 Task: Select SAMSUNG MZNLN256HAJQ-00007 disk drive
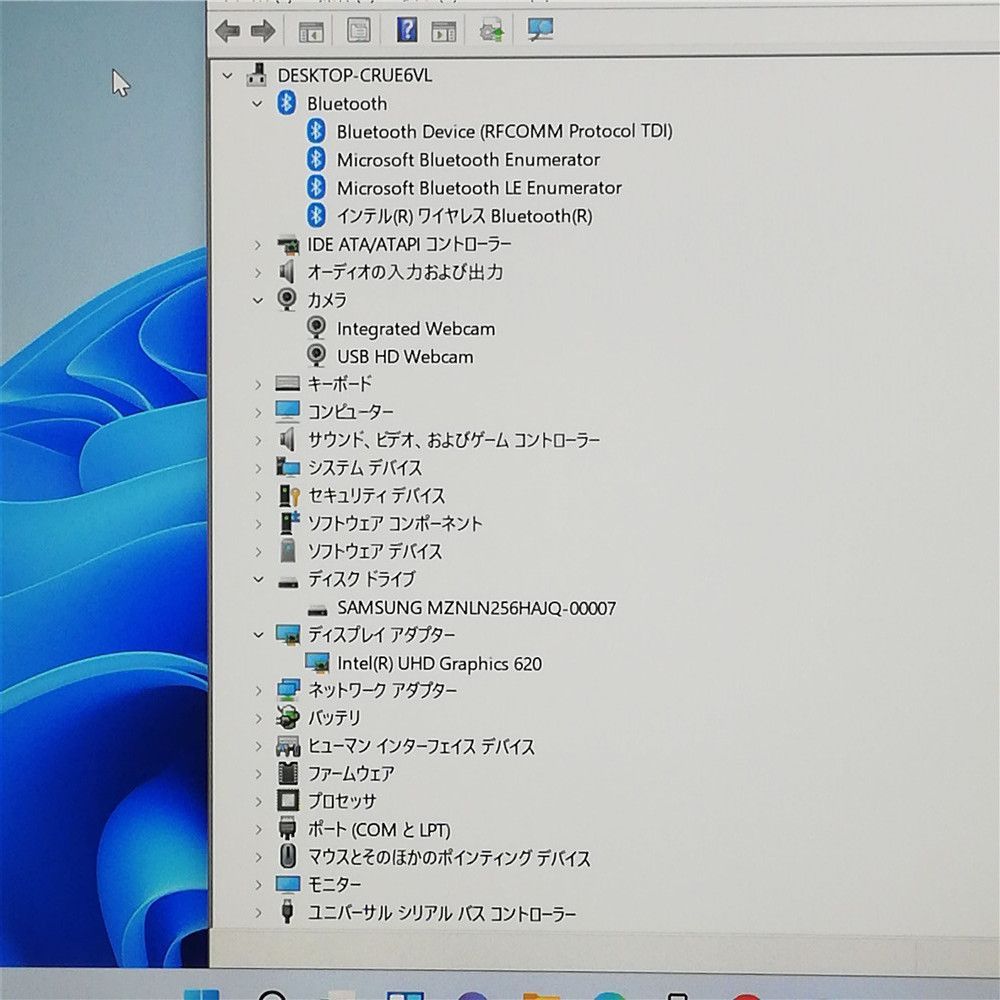click(476, 608)
